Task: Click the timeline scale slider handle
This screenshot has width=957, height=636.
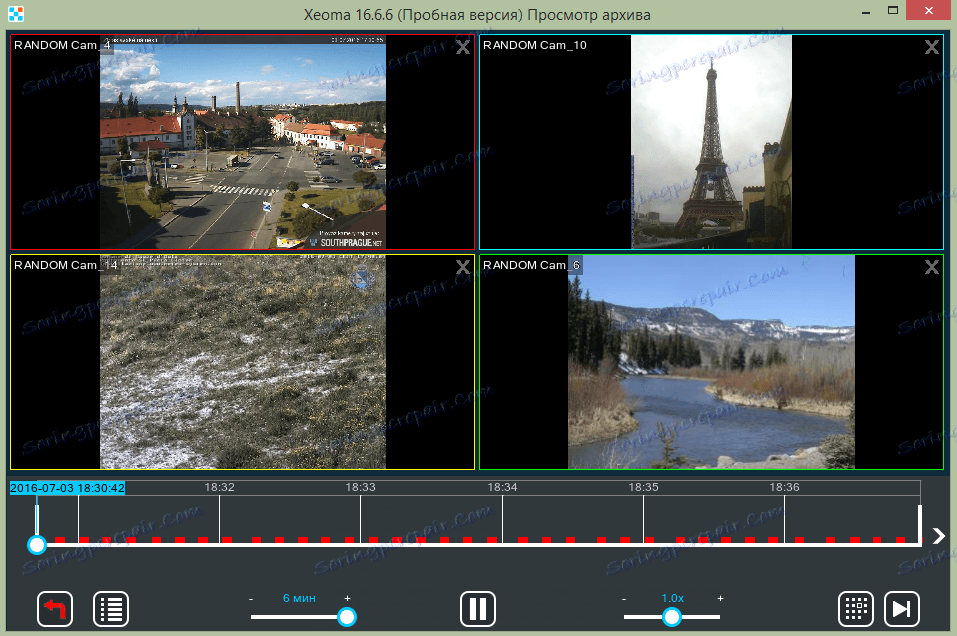Action: [x=347, y=617]
